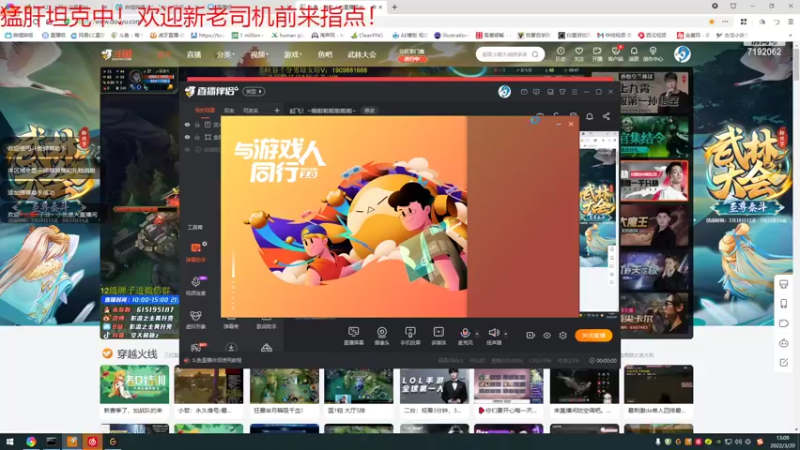Open 消息 messages bell on Douyu header

coord(634,54)
